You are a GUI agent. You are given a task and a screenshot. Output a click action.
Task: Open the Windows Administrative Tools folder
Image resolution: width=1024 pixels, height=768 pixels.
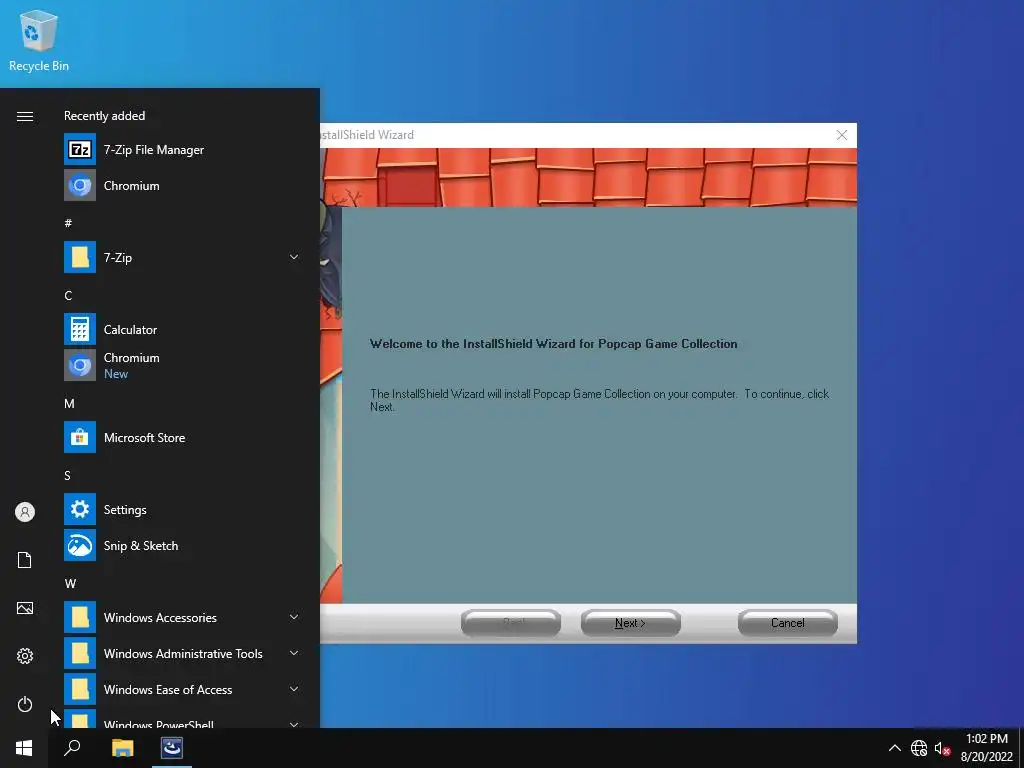point(183,653)
